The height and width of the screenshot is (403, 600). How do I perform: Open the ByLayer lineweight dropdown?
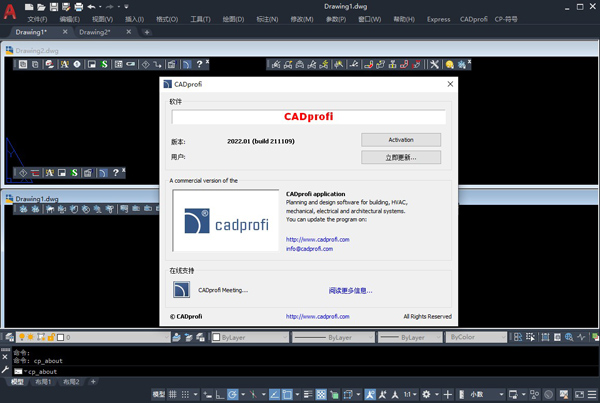pyautogui.click(x=439, y=337)
